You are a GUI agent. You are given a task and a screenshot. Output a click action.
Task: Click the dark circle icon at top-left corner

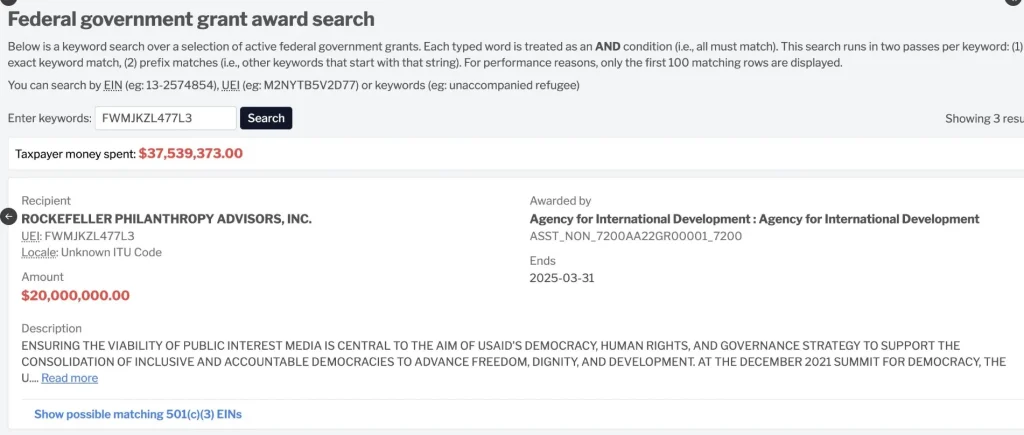9,2
